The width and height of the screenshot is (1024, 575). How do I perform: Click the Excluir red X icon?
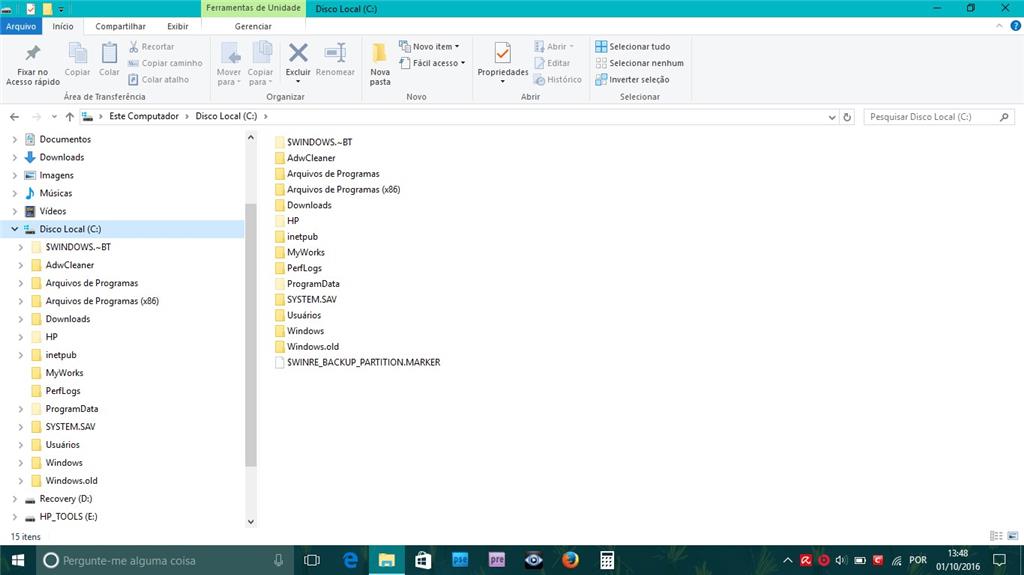pyautogui.click(x=298, y=53)
